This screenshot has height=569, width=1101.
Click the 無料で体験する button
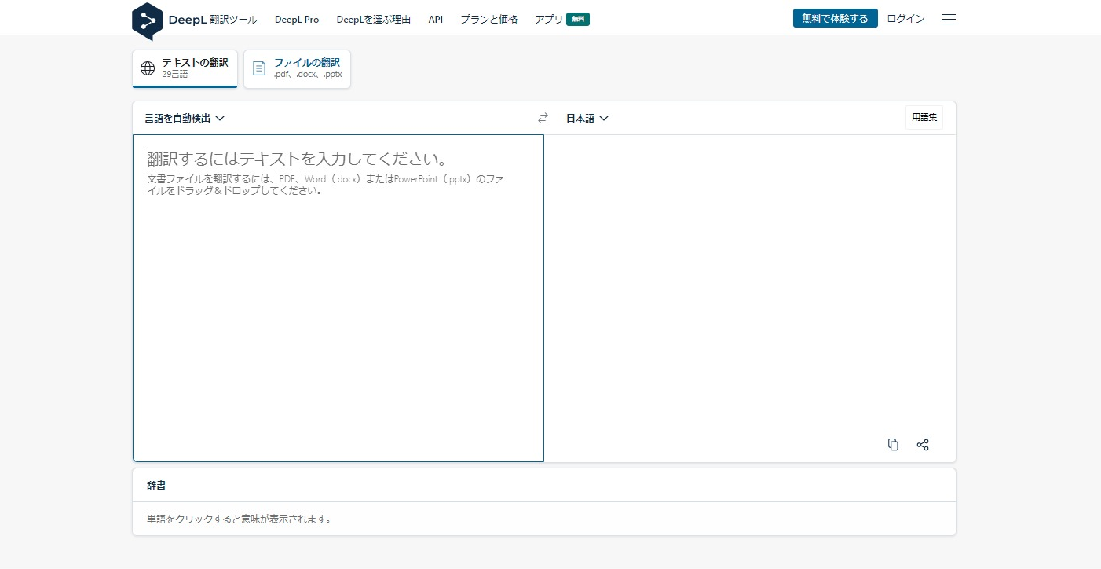pos(835,19)
